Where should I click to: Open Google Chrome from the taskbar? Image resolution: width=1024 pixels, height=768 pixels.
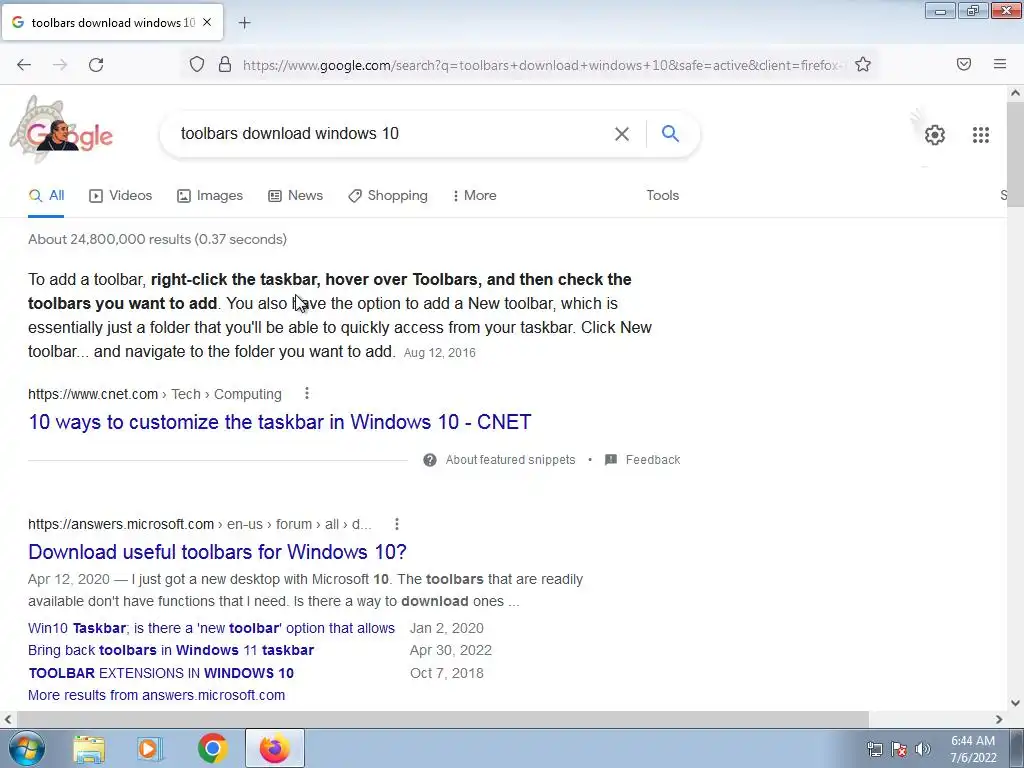click(212, 748)
